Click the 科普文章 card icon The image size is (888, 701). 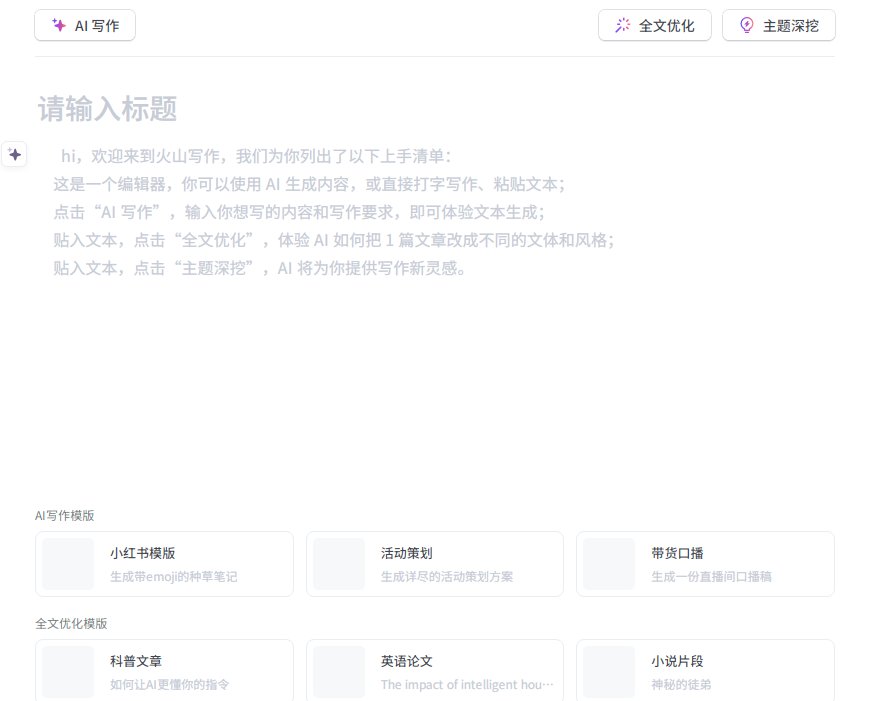67,671
